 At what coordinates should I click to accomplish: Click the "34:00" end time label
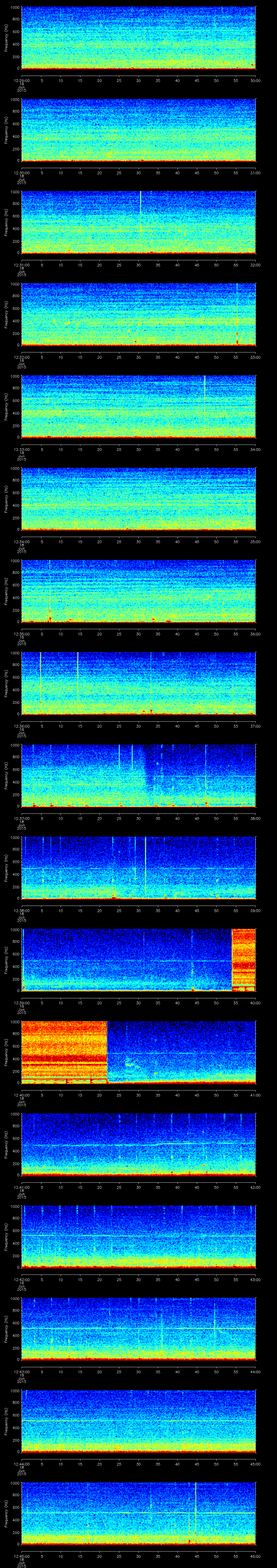point(256,449)
